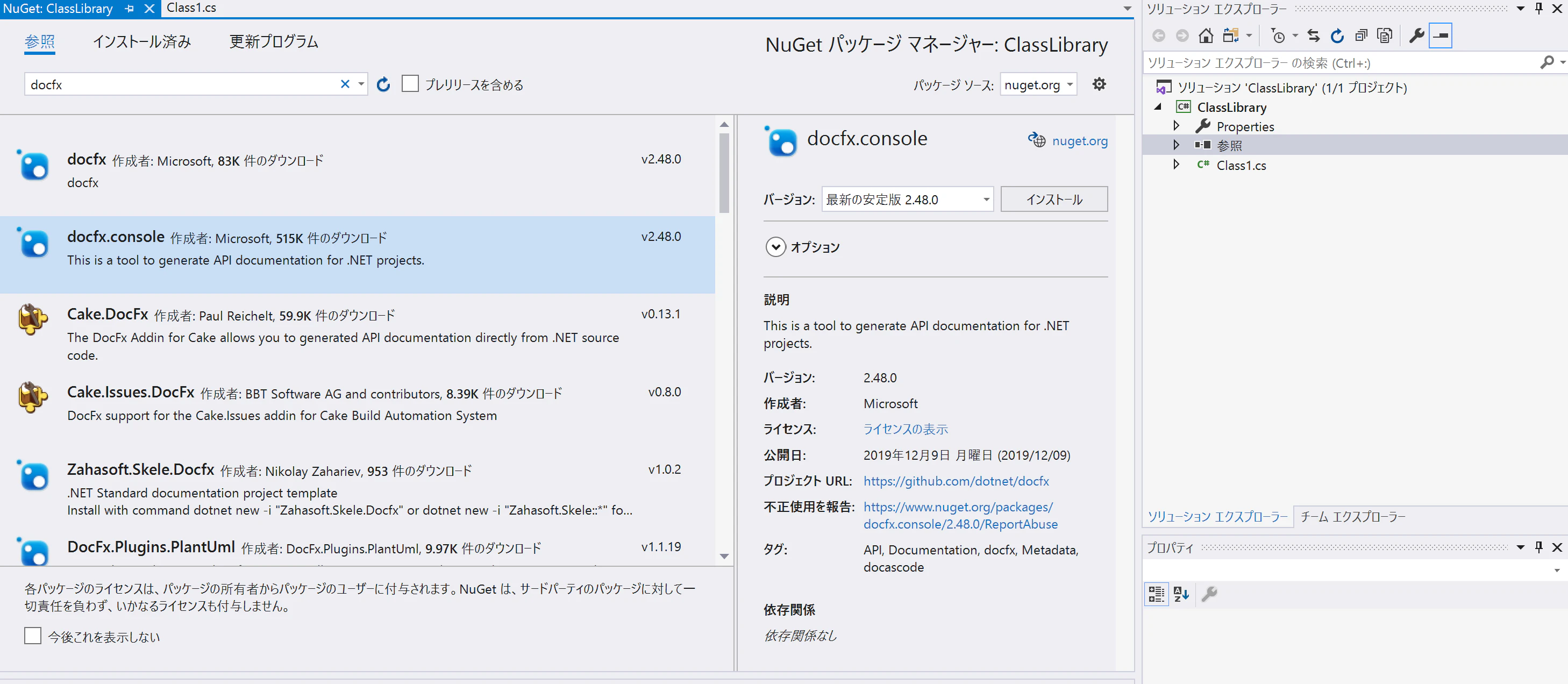The width and height of the screenshot is (1568, 684).
Task: Switch to the チーム エクスプローラー tab
Action: coord(1353,516)
